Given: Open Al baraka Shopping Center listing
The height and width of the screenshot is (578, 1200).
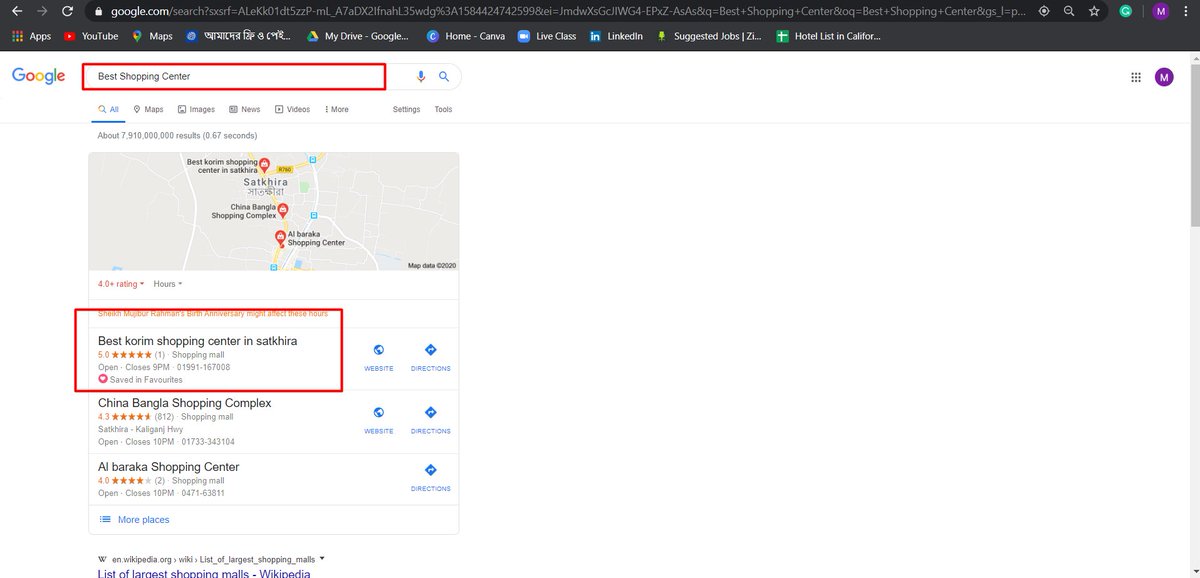Looking at the screenshot, I should (169, 467).
